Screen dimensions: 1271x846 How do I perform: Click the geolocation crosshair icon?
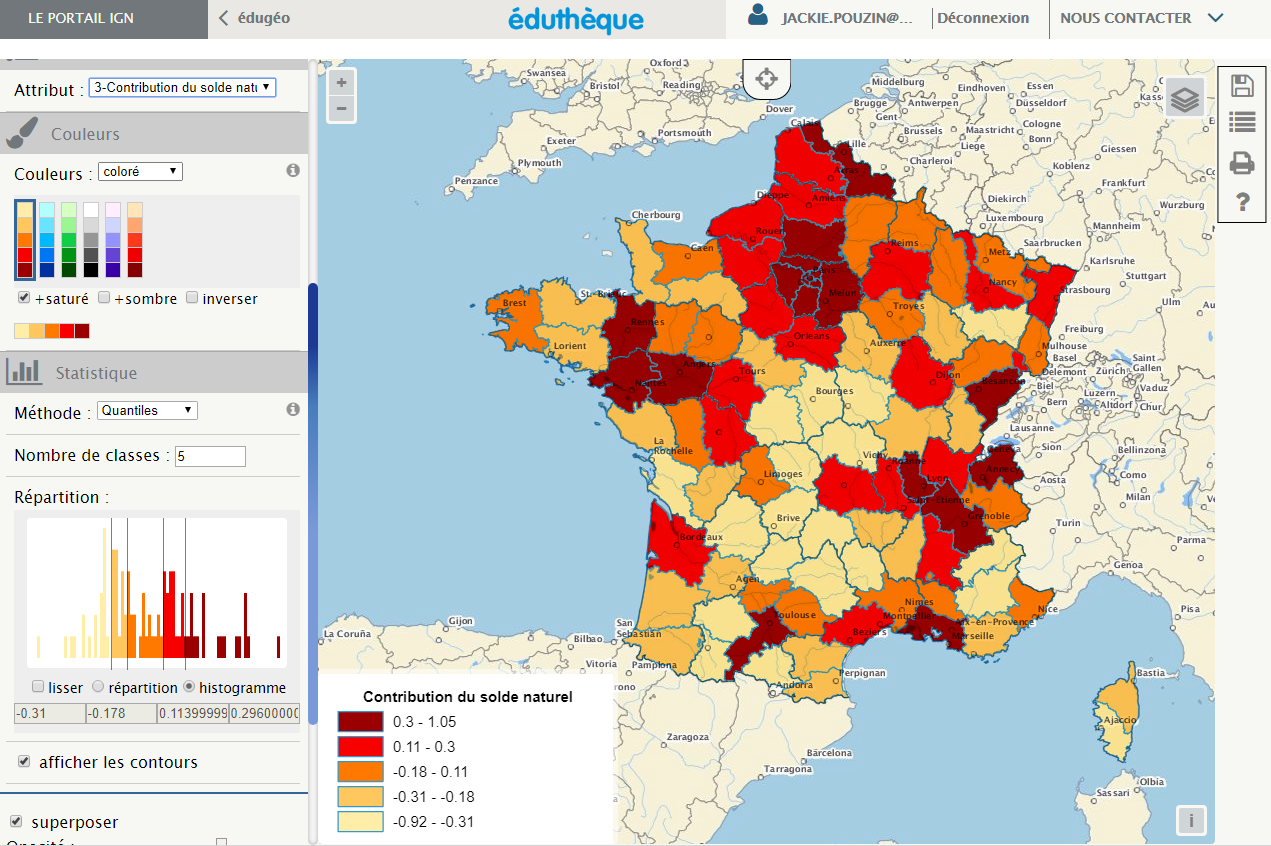[x=766, y=78]
